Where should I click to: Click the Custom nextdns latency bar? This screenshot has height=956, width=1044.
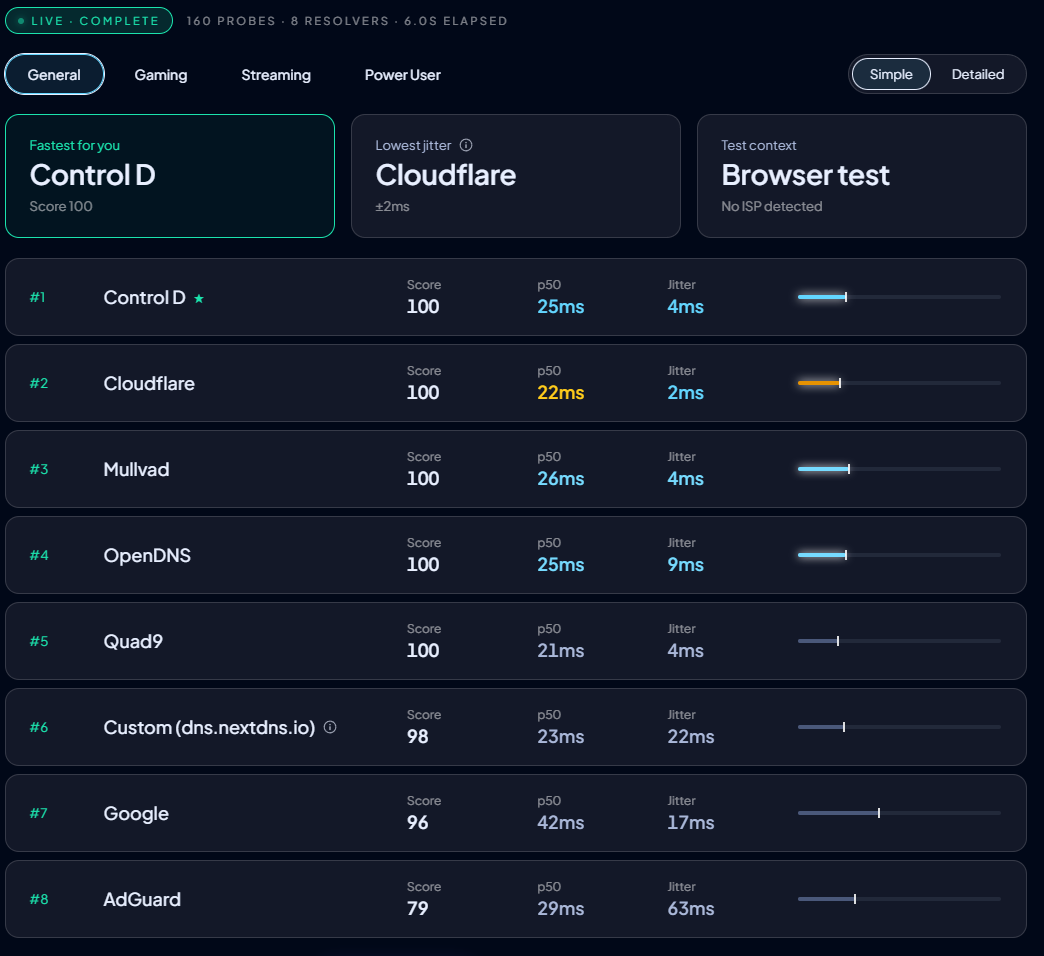click(x=899, y=727)
